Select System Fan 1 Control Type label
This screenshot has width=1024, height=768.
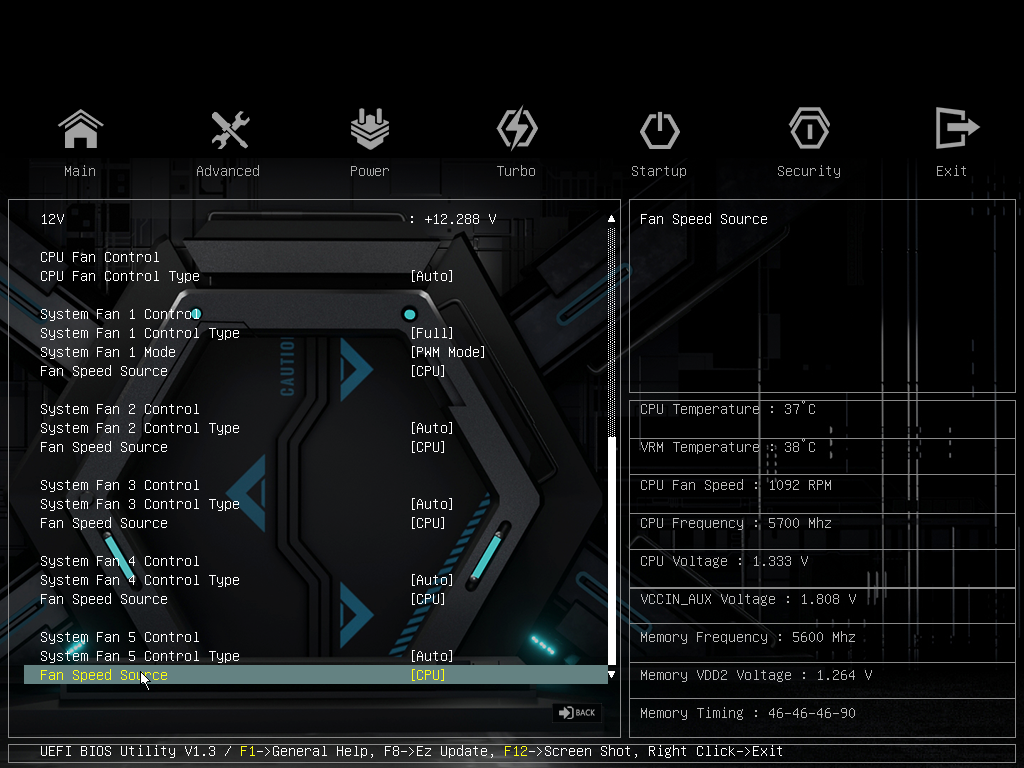140,333
